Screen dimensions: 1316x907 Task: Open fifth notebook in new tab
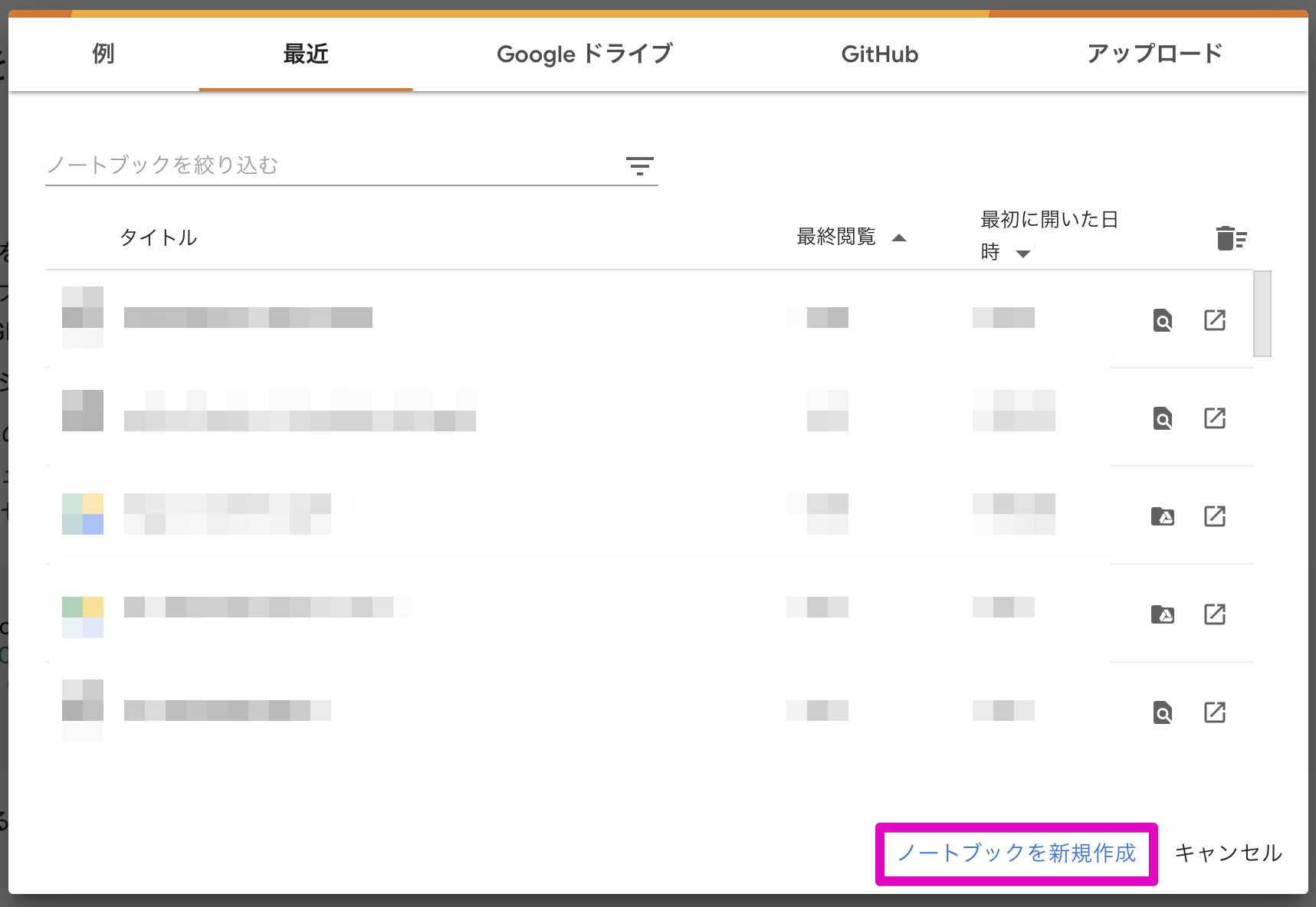click(1215, 712)
